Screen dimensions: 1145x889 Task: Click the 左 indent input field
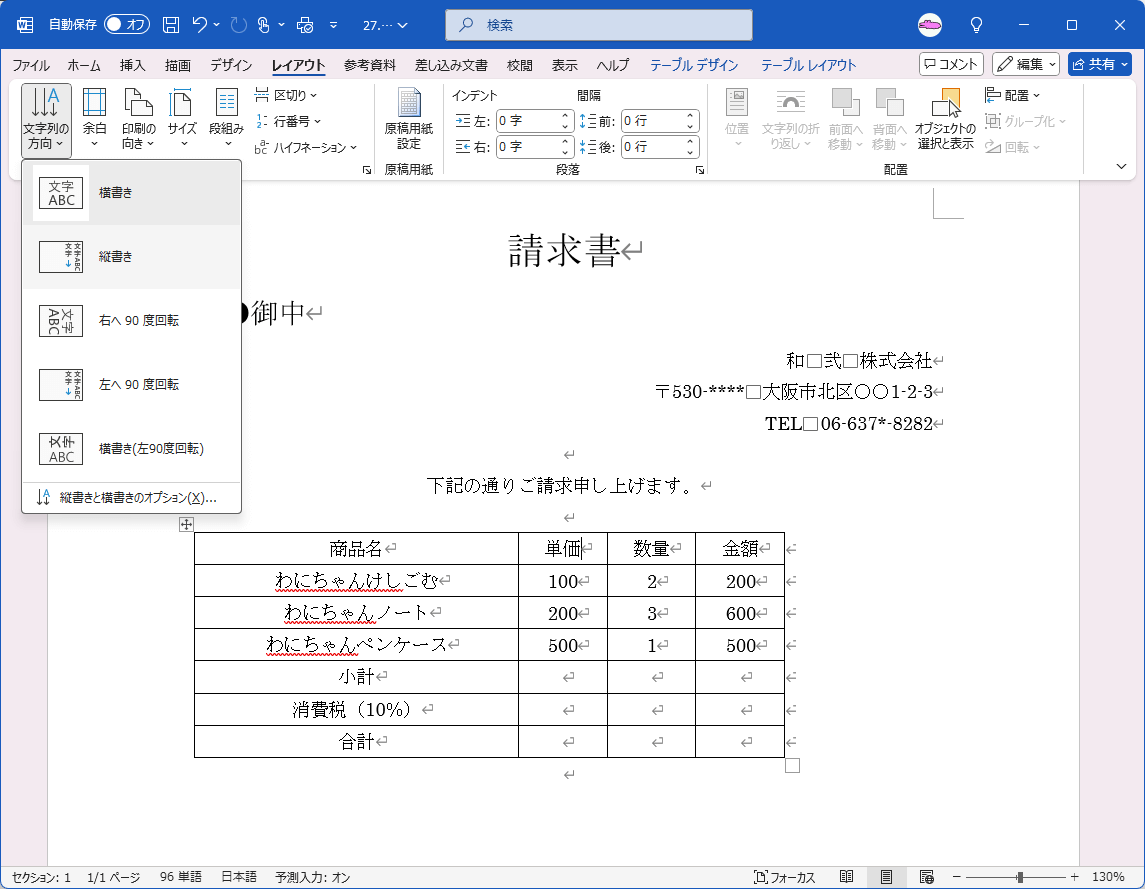pos(527,121)
